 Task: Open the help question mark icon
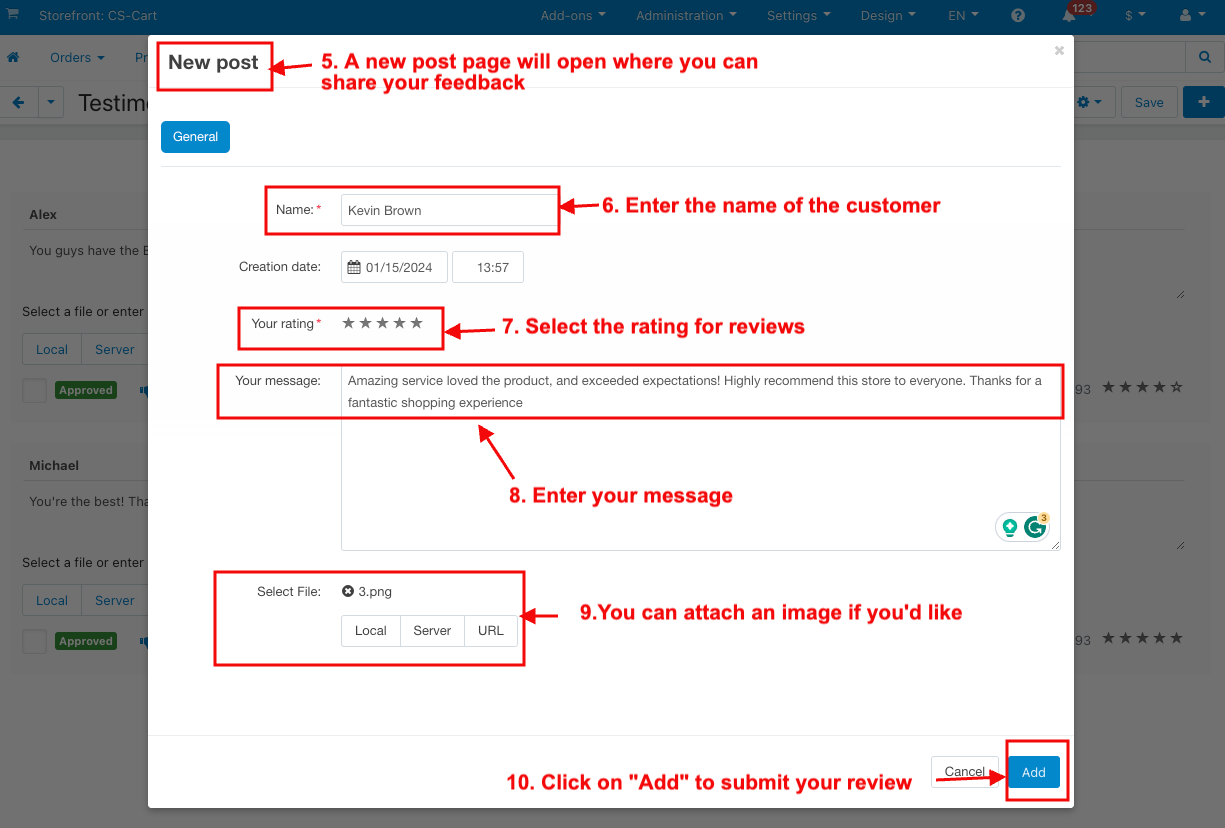pos(1018,16)
